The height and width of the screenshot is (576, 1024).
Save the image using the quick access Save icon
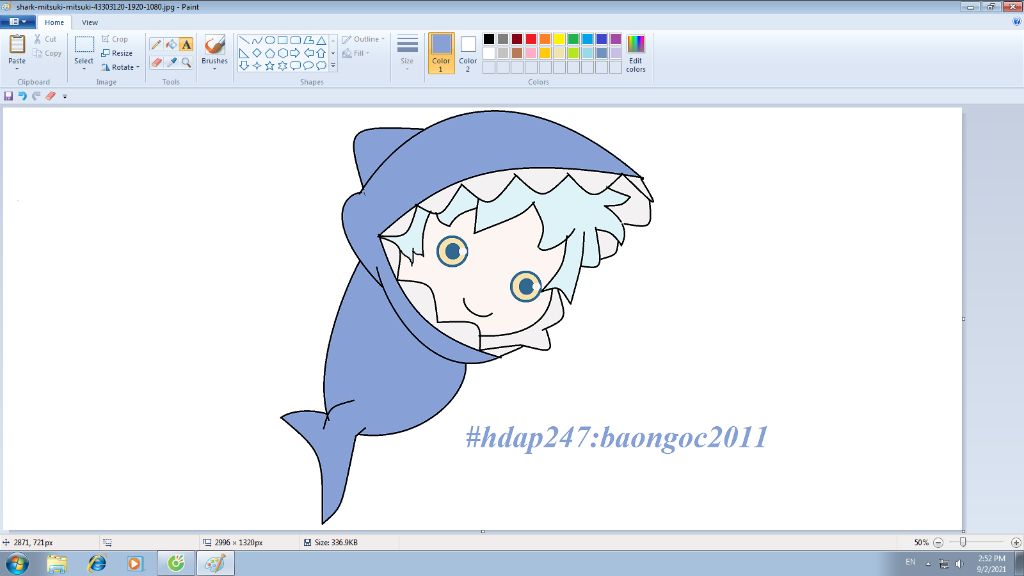pos(9,96)
